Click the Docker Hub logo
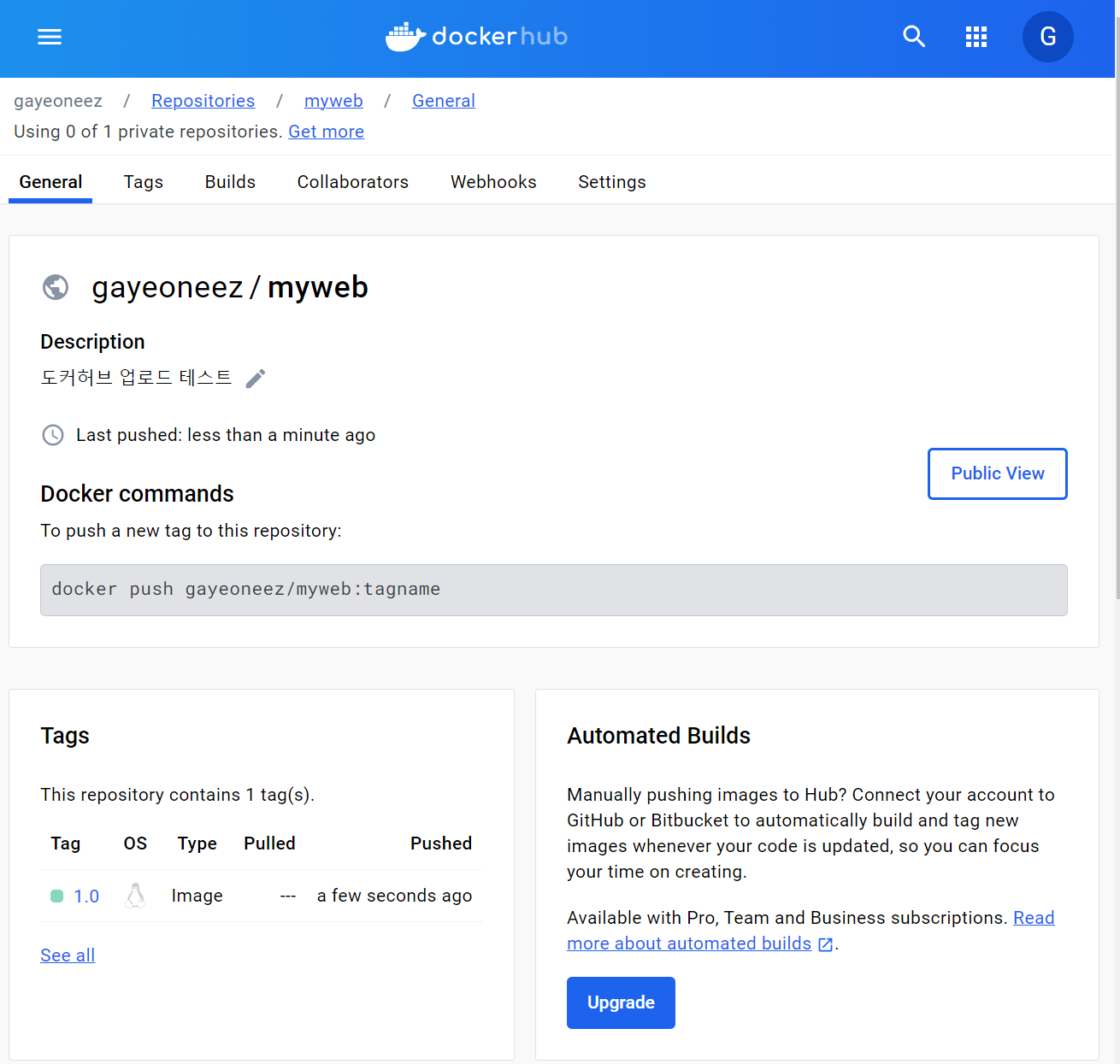The width and height of the screenshot is (1120, 1064). 476,37
